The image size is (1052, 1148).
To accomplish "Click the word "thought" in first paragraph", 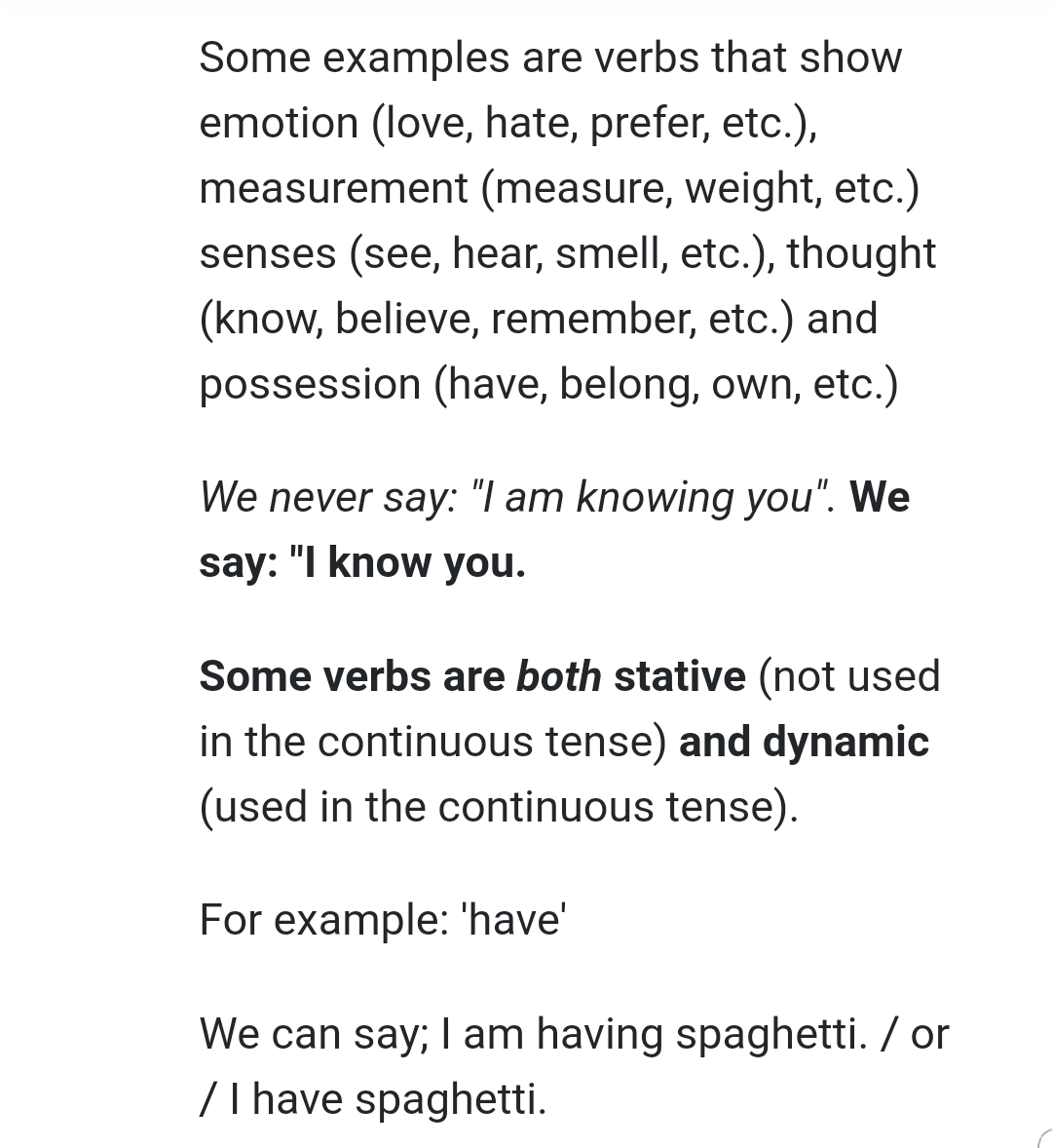I will pos(861,253).
